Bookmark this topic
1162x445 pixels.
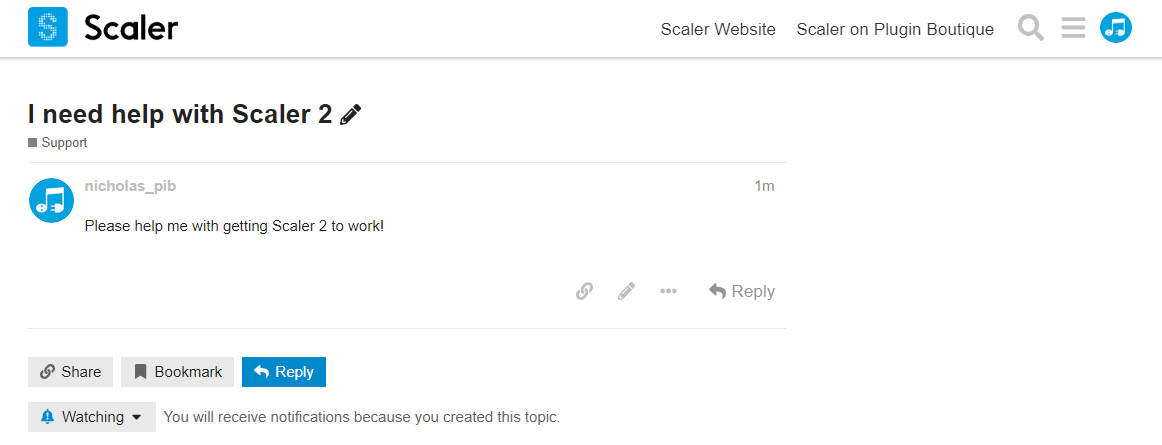tap(178, 372)
